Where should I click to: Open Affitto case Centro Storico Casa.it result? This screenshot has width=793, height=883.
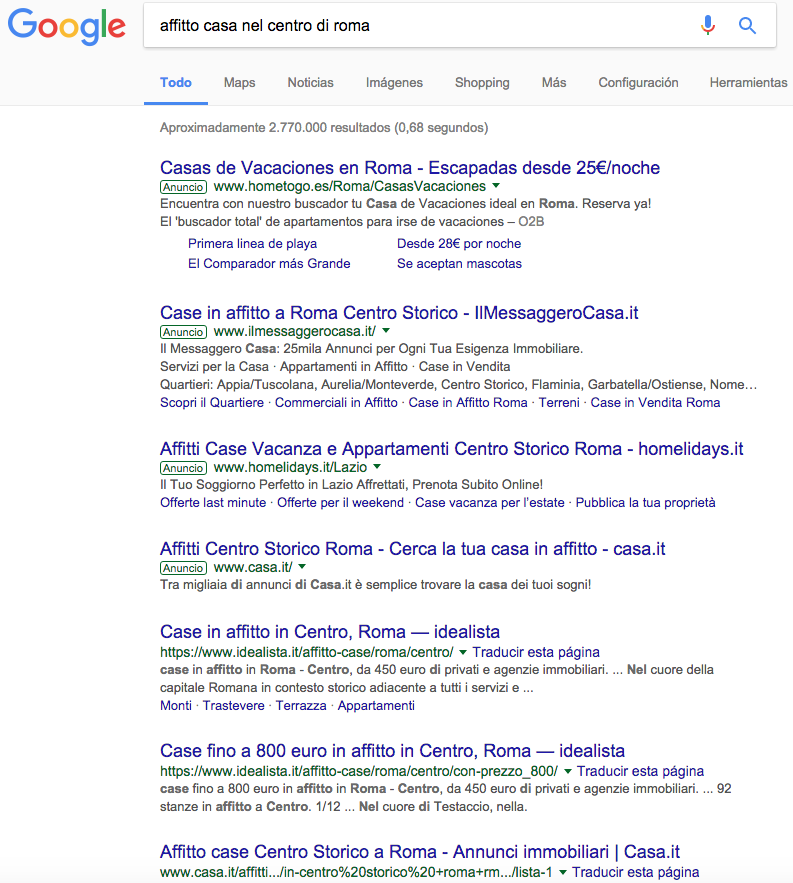(420, 851)
